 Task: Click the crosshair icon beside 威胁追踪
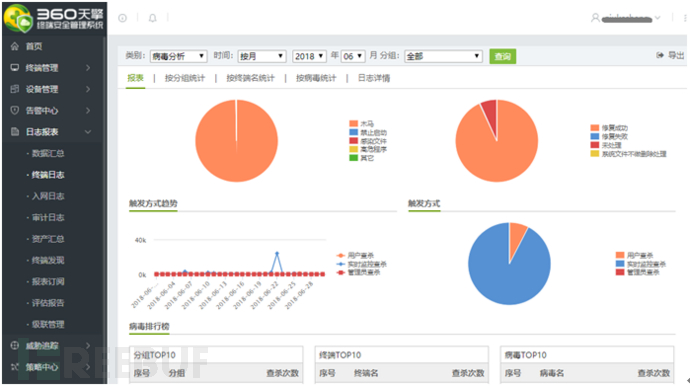point(15,346)
